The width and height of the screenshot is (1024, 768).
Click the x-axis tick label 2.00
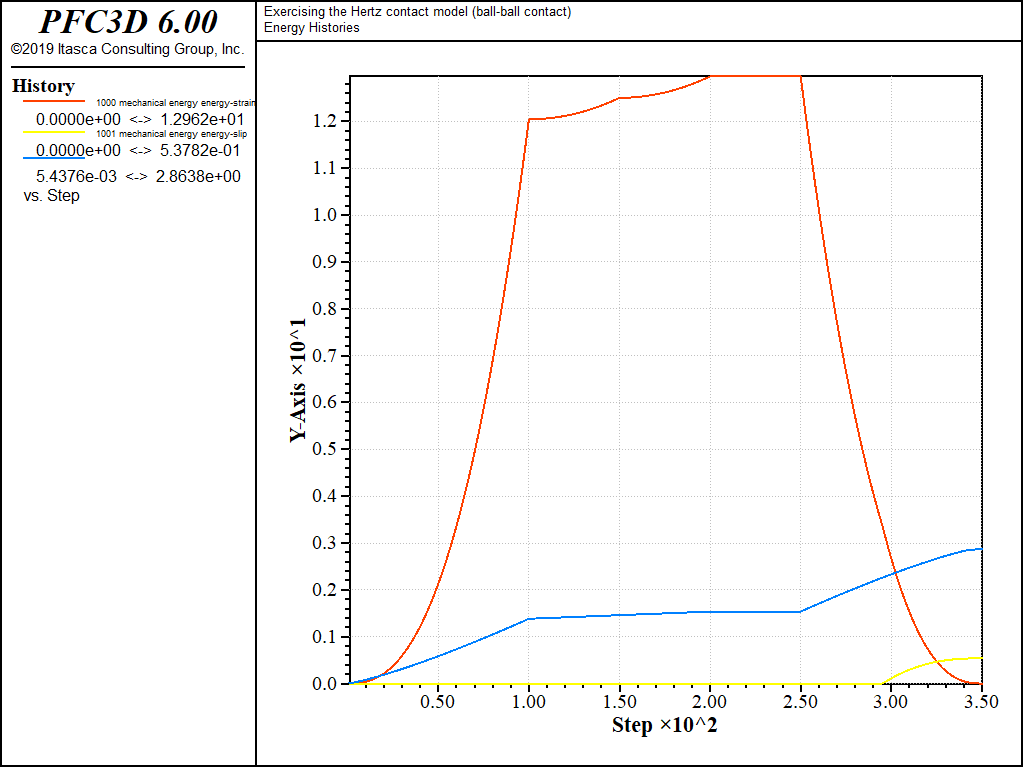pos(710,702)
